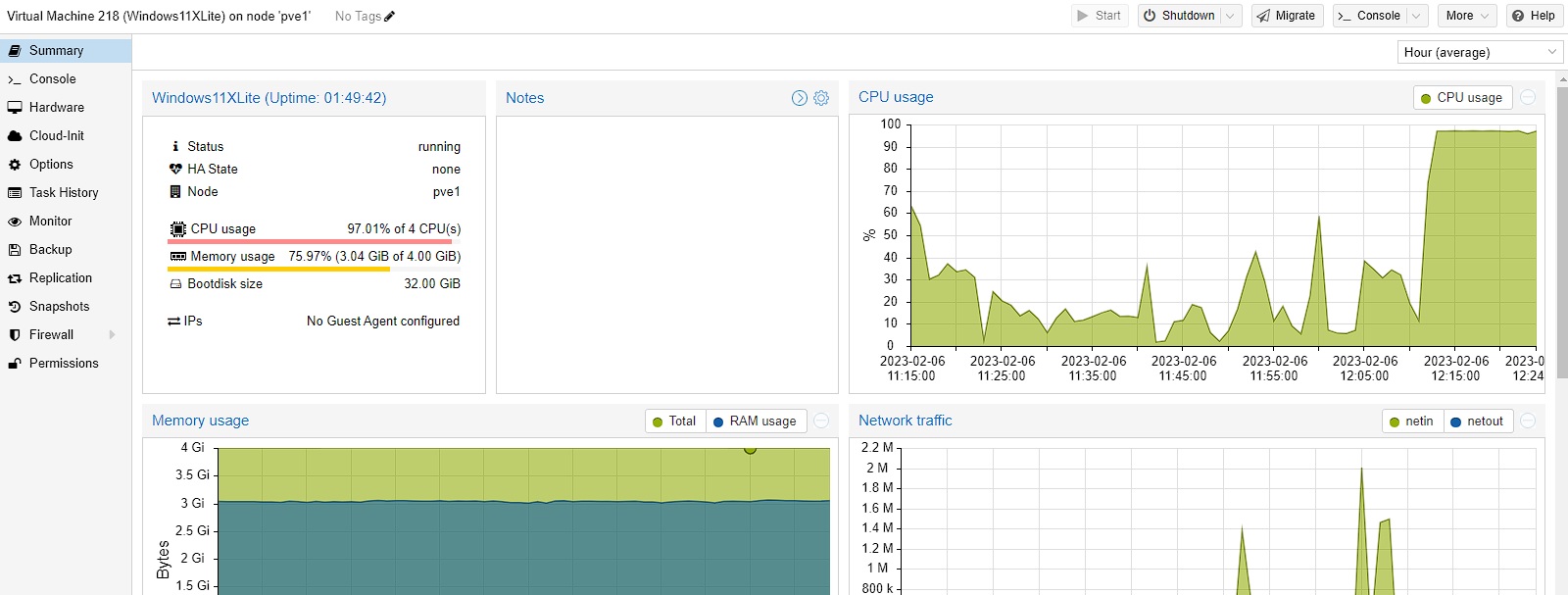Screen dimensions: 1568x595
Task: Click the '97.01% of 4 CPU(s)' value
Action: [x=404, y=229]
